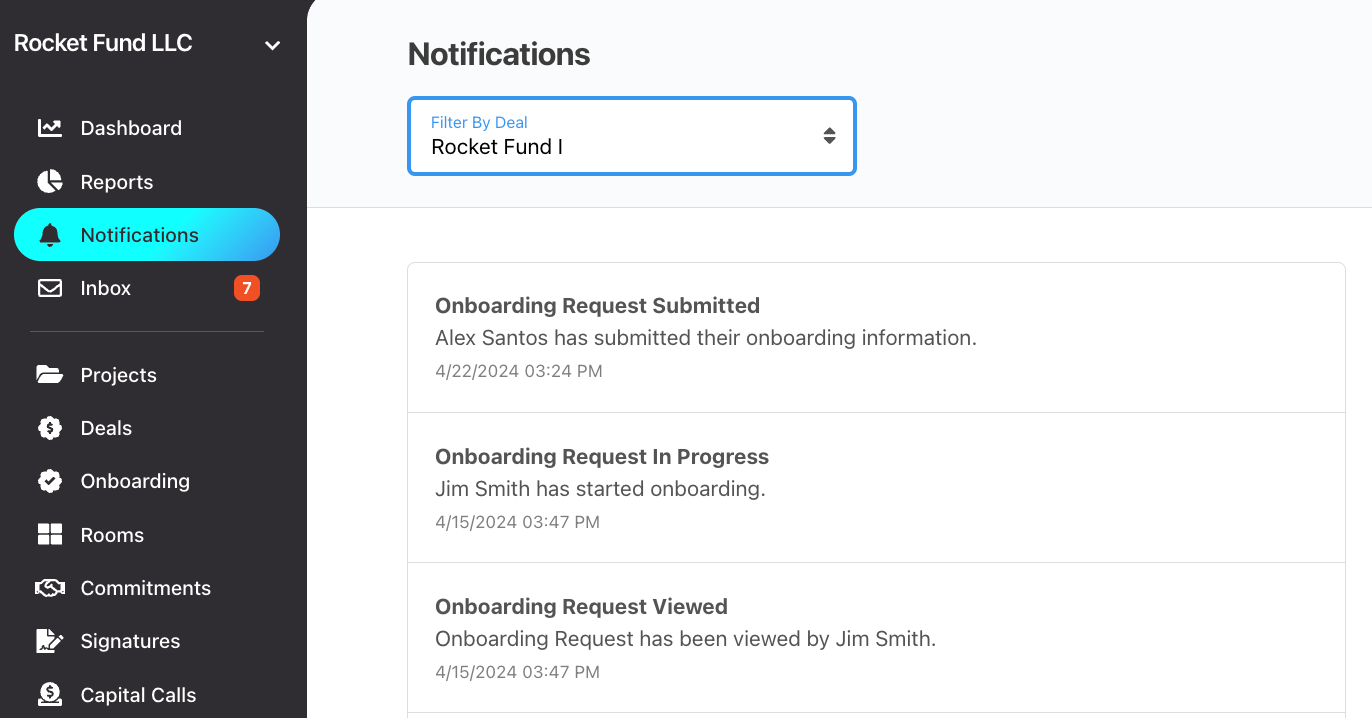Open Jim Smith onboarding in progress notification
The width and height of the screenshot is (1372, 718).
(x=876, y=487)
